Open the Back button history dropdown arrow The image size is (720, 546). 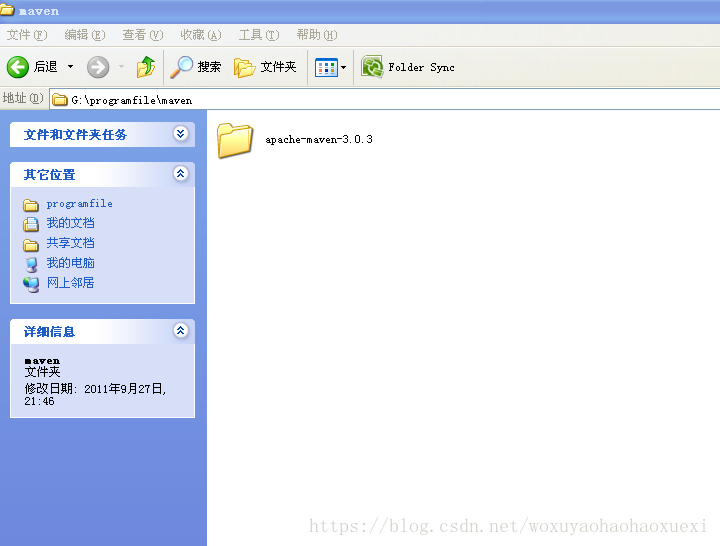point(70,67)
